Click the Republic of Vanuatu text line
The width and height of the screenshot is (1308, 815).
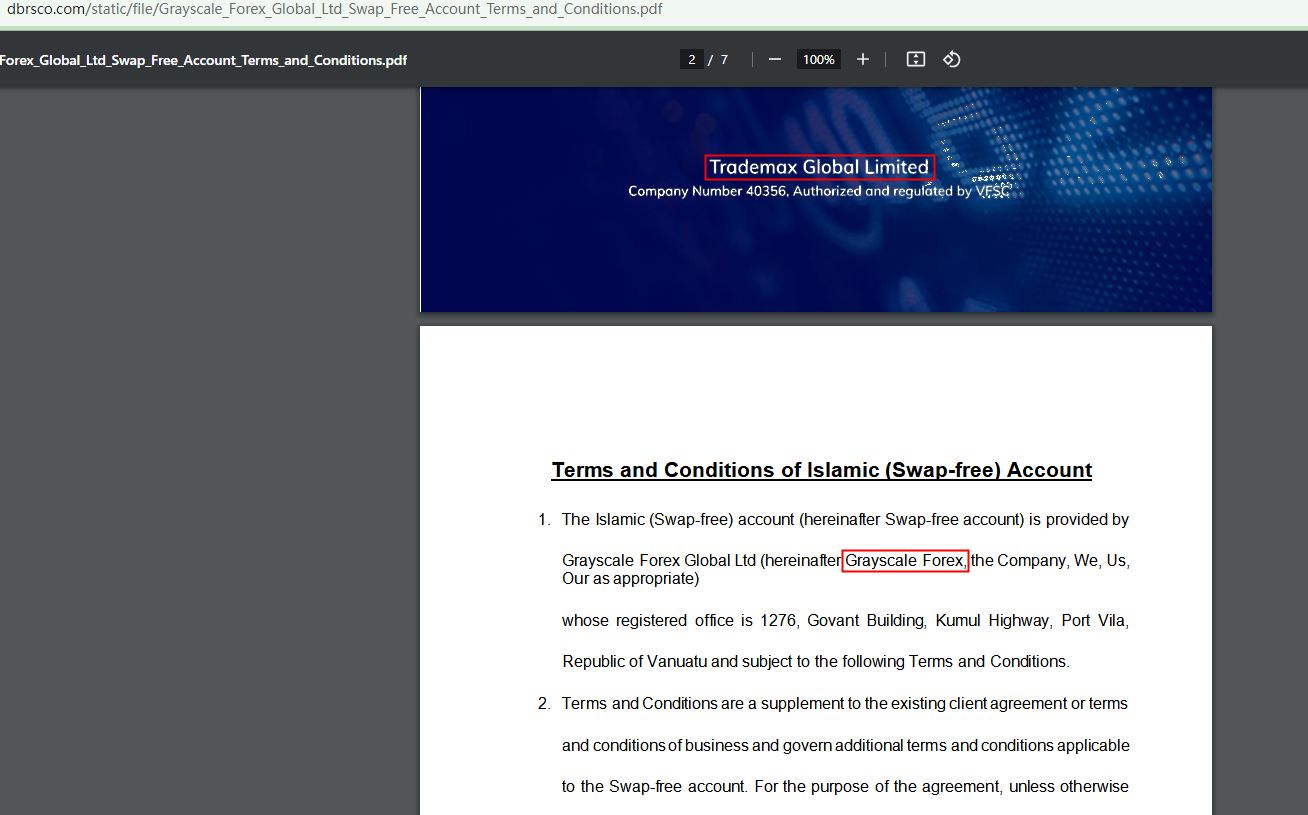pyautogui.click(x=815, y=662)
